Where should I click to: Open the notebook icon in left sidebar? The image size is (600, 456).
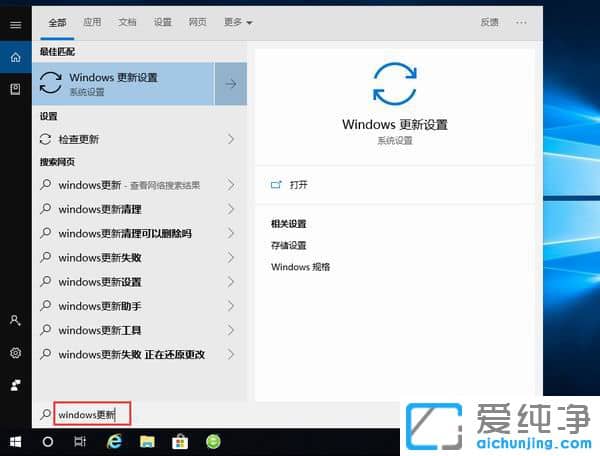click(16, 90)
